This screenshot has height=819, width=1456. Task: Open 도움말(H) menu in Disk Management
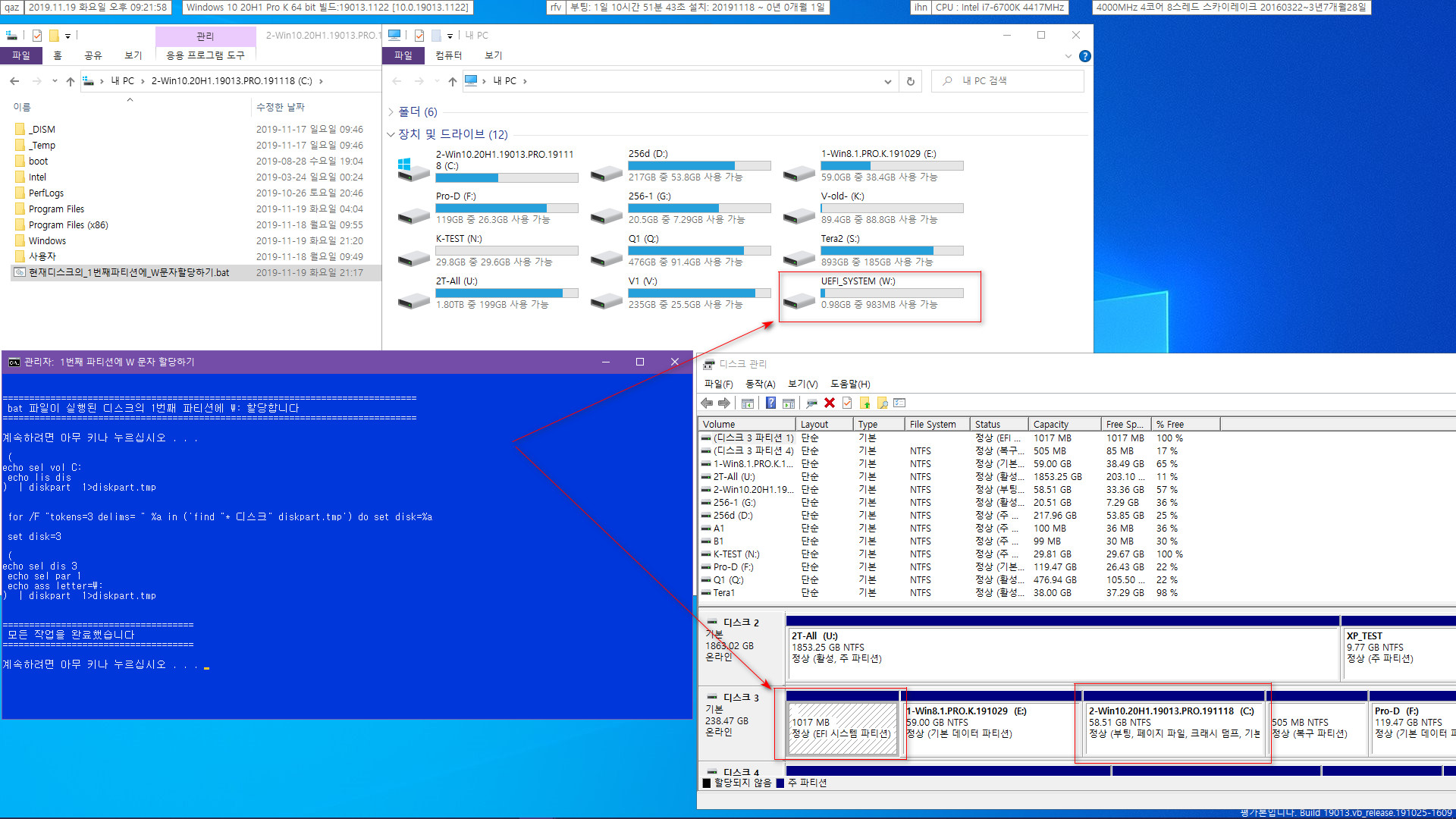(850, 384)
